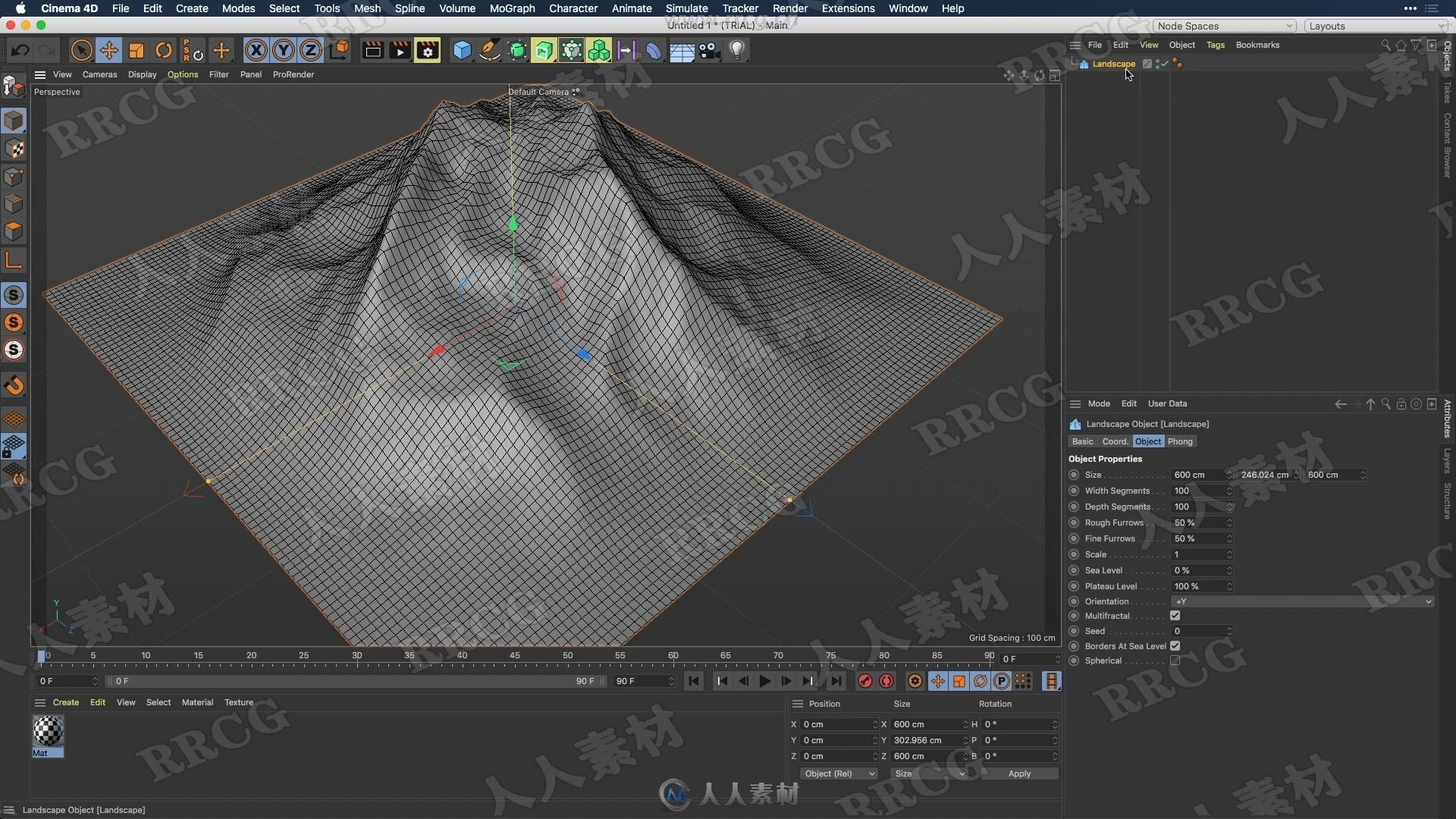Image resolution: width=1456 pixels, height=819 pixels.
Task: Click frame 45 on timeline ruler
Action: tap(515, 656)
